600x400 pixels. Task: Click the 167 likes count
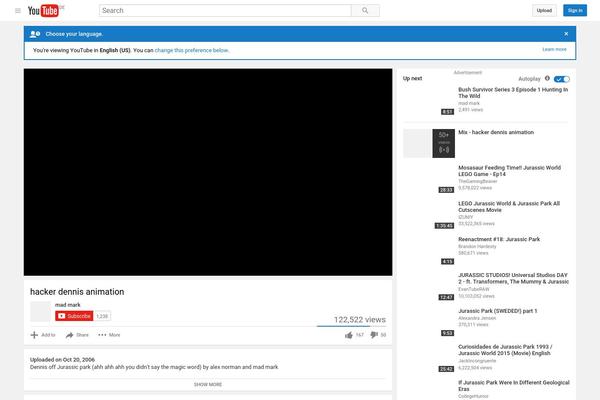click(360, 335)
